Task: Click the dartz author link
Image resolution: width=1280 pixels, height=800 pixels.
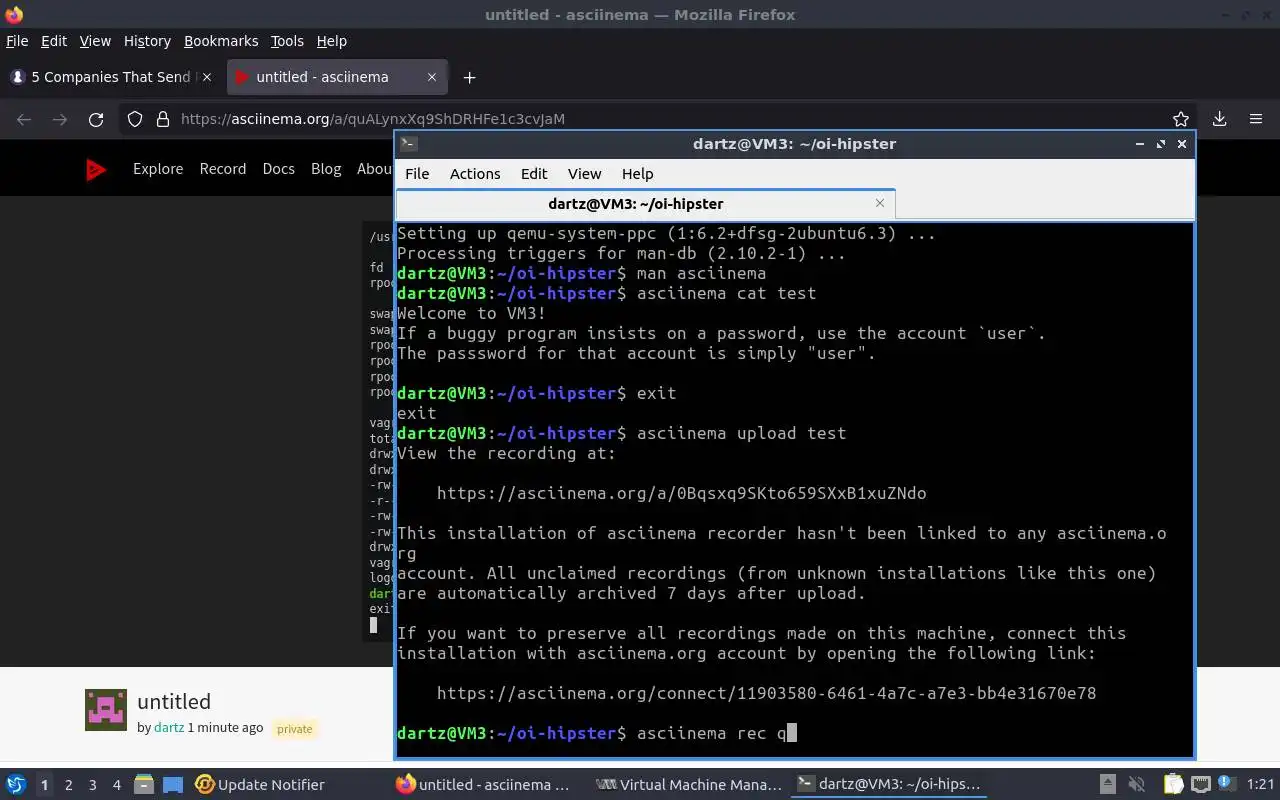Action: (169, 728)
